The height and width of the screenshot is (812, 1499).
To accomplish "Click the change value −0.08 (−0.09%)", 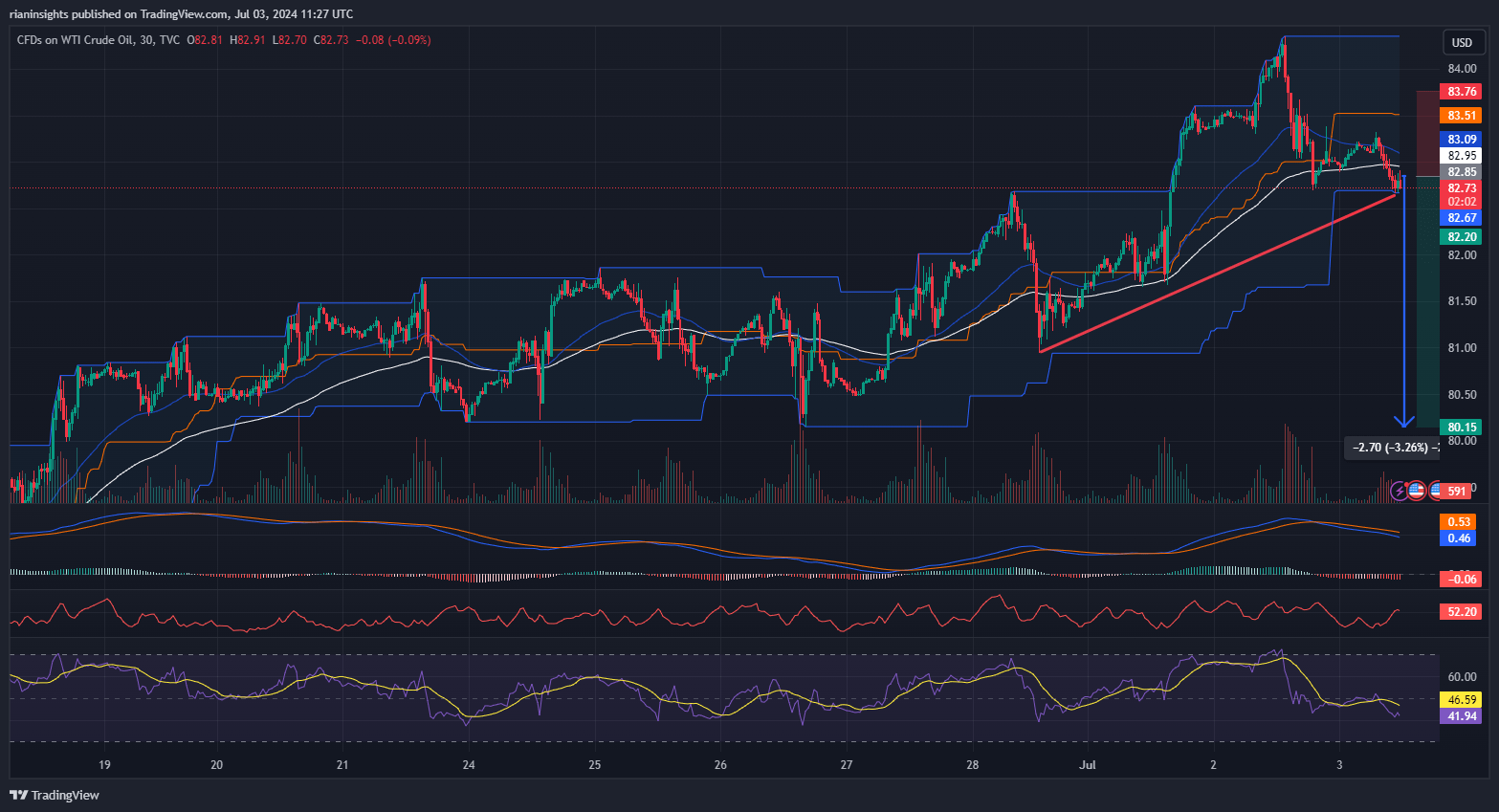I will click(x=393, y=40).
